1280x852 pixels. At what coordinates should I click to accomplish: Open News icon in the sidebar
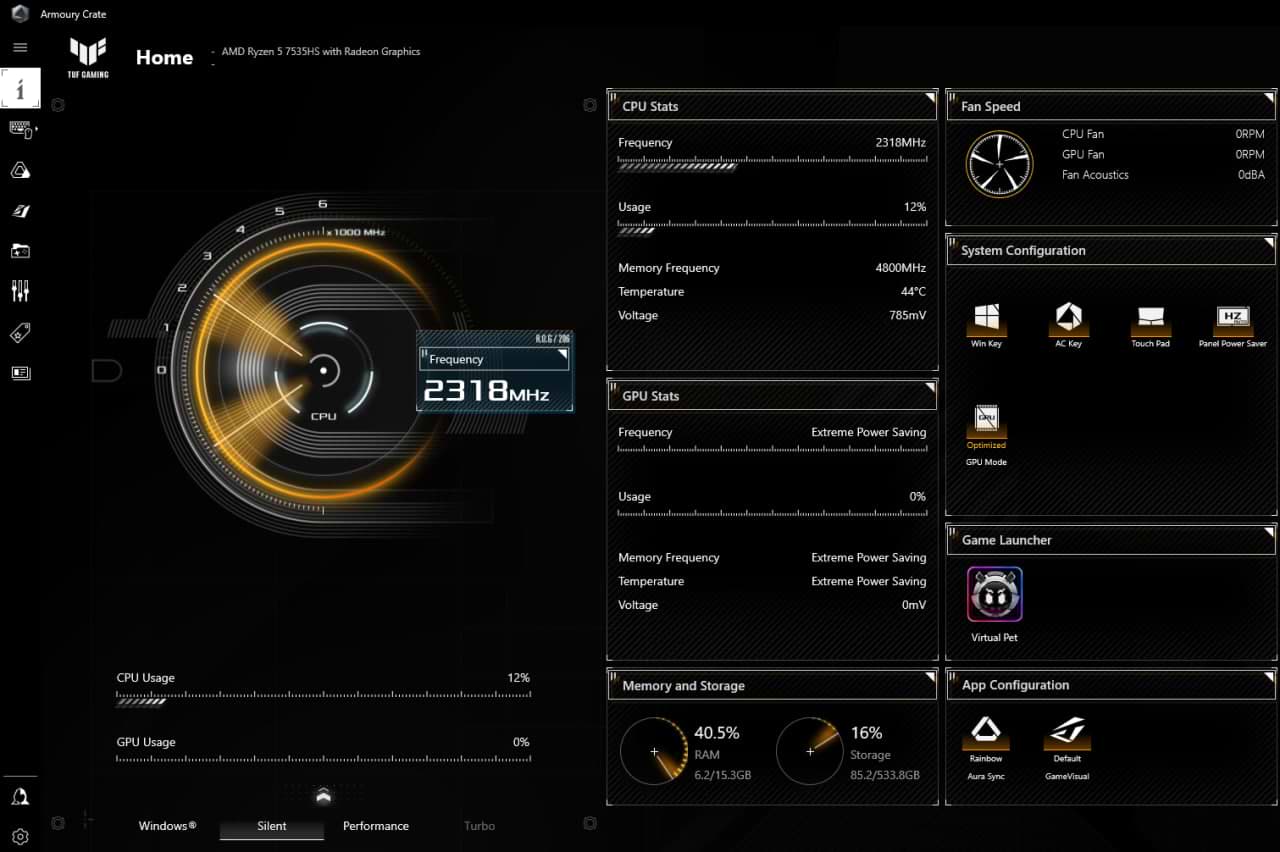tap(20, 373)
